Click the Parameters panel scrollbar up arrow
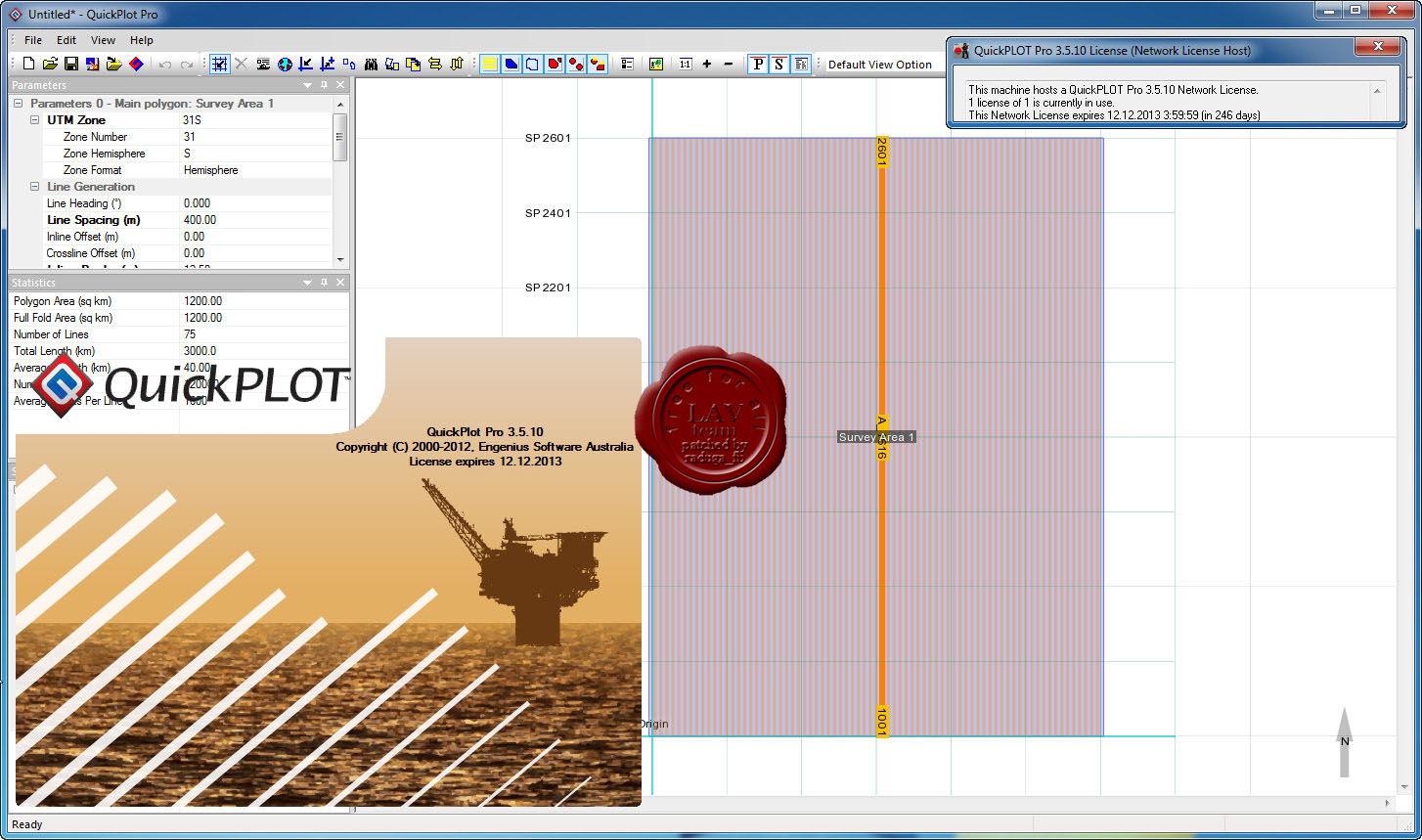 click(340, 104)
